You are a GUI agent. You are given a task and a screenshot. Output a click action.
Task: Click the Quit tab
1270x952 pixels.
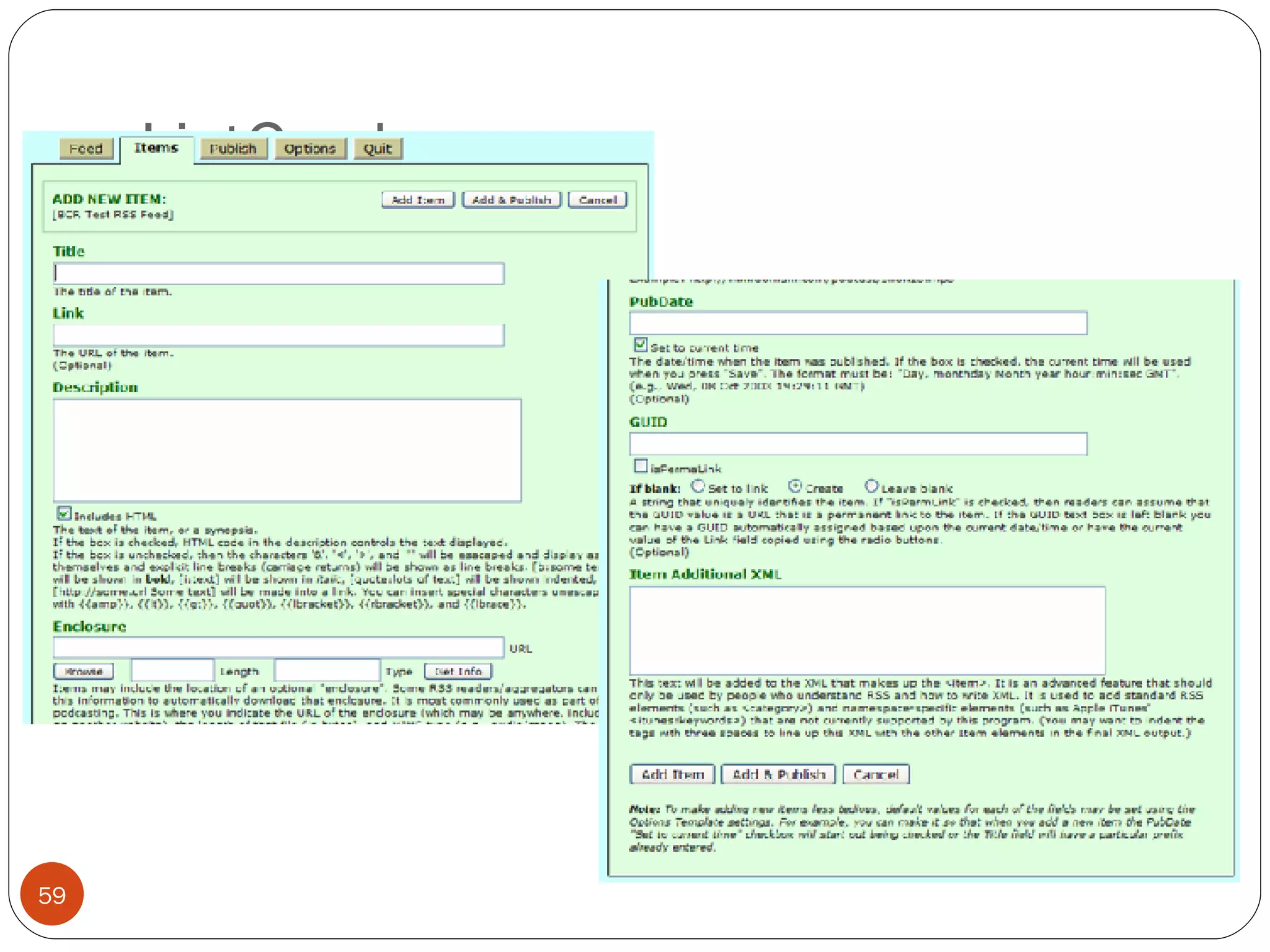(377, 149)
